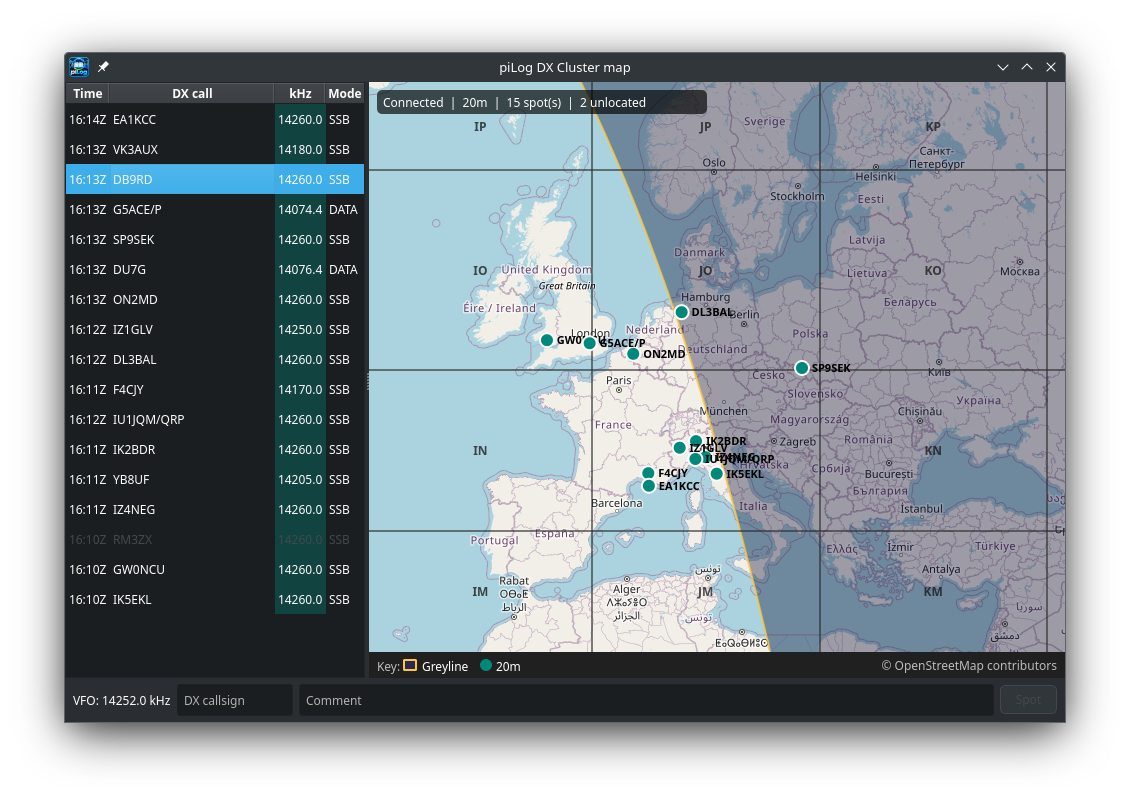Select the F4CJY map marker
Viewport: 1130px width, 799px height.
(x=648, y=473)
